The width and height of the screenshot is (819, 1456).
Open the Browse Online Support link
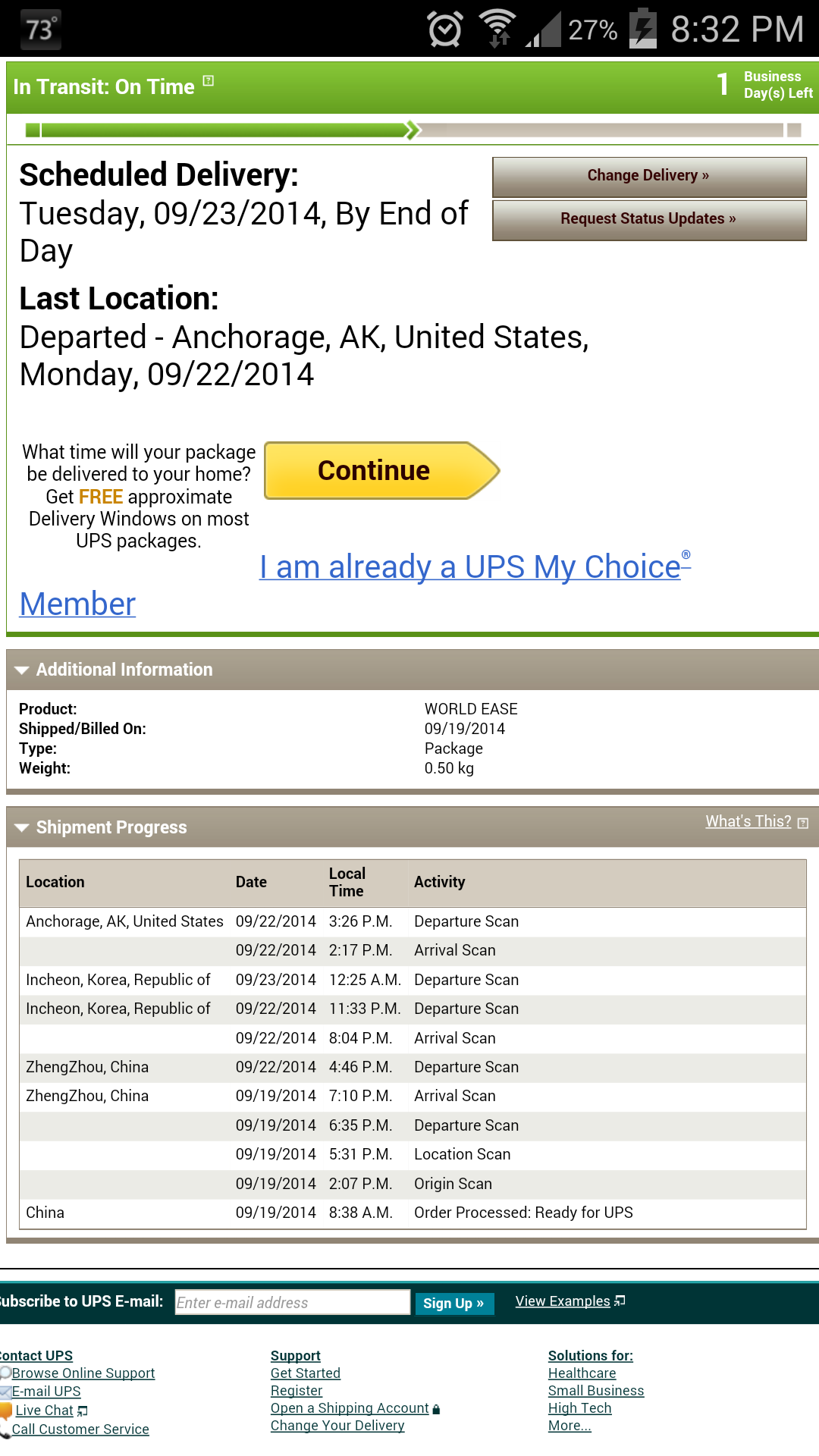pyautogui.click(x=83, y=1373)
